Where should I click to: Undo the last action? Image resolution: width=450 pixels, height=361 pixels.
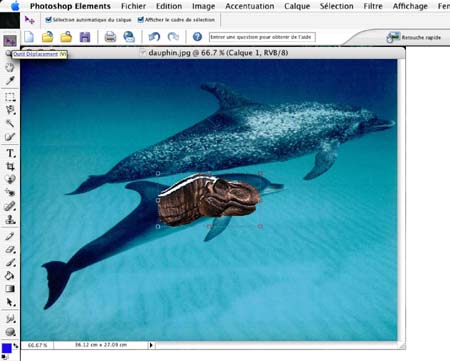click(x=154, y=37)
